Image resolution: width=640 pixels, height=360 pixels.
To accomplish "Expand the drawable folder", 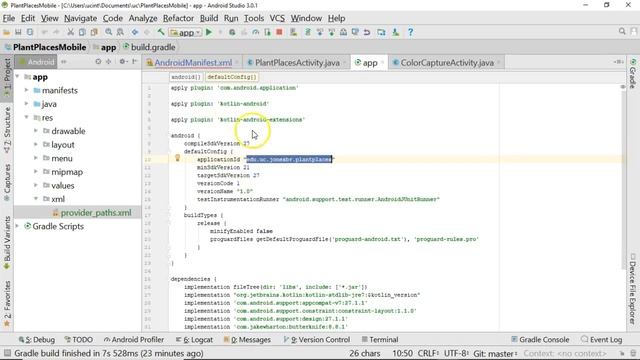I will (x=36, y=131).
